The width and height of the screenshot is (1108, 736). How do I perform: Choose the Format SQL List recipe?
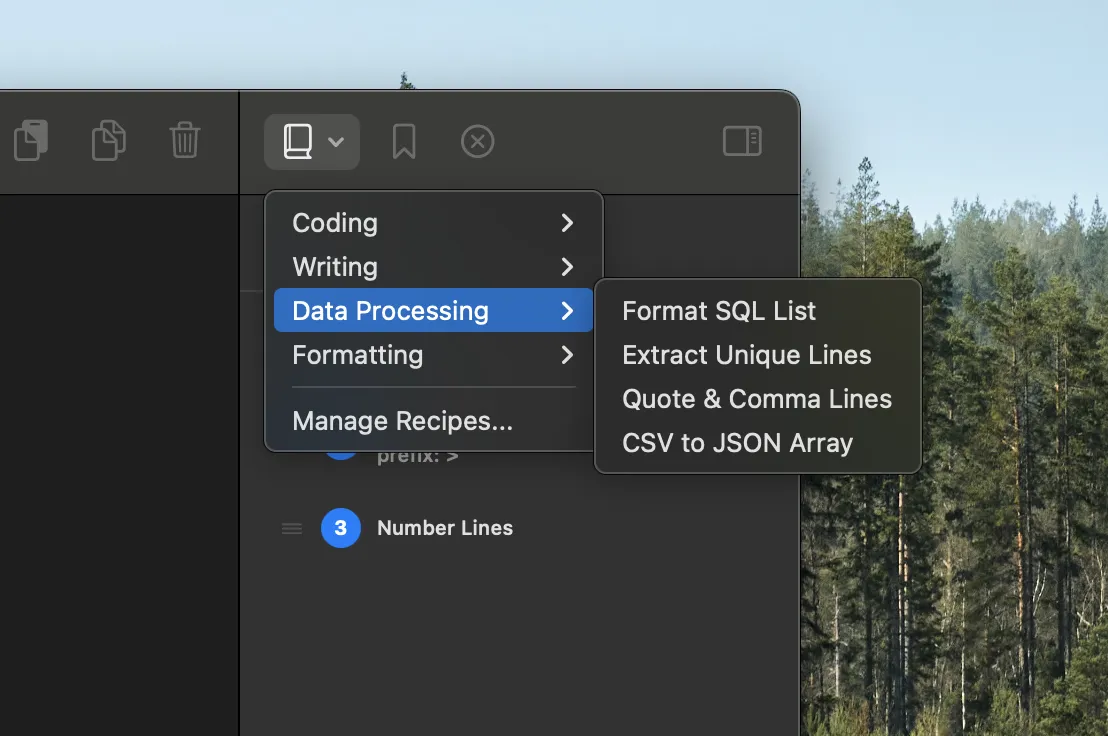[x=719, y=311]
